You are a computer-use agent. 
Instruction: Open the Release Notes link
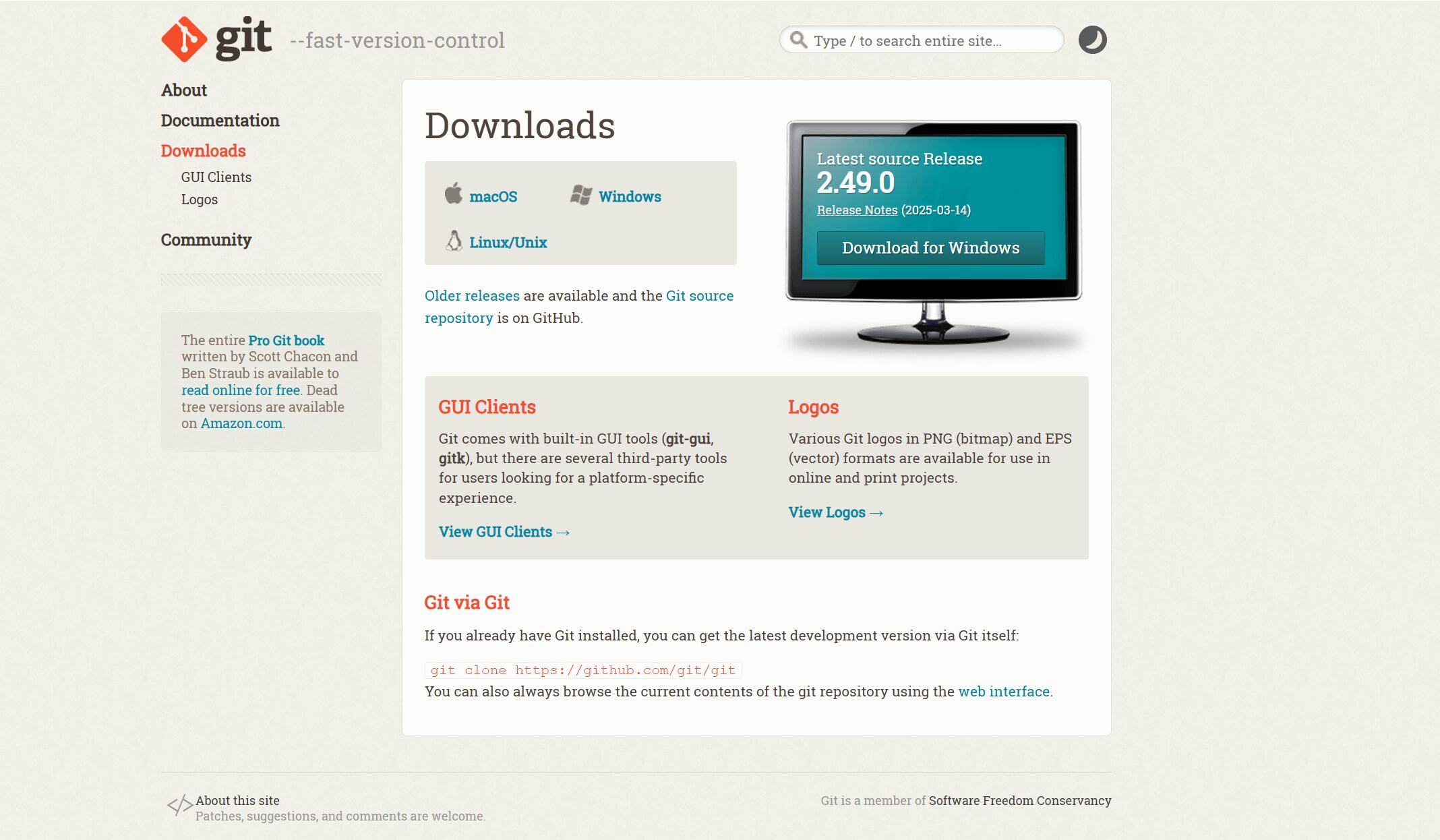click(857, 210)
